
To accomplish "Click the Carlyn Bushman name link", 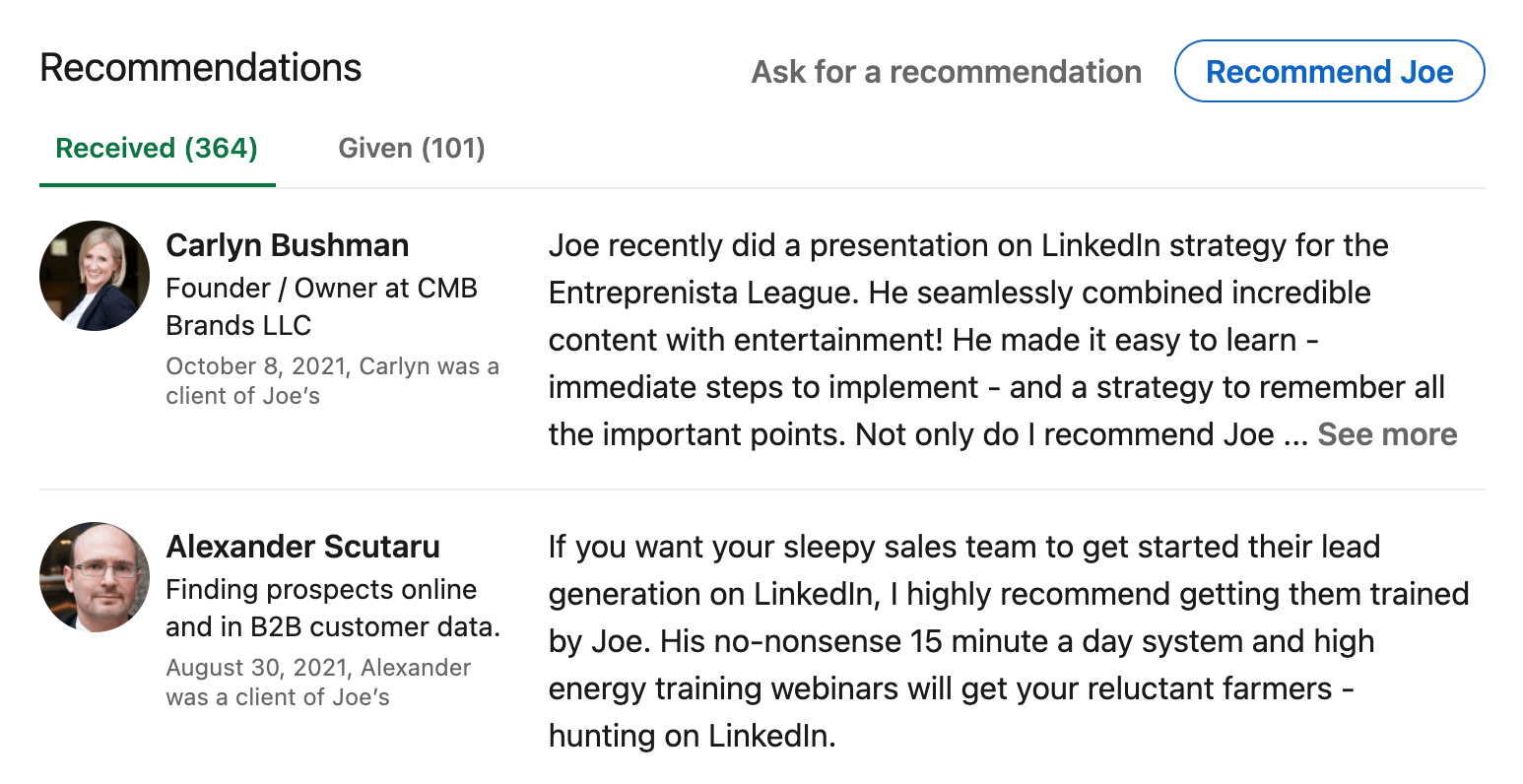I will (287, 245).
